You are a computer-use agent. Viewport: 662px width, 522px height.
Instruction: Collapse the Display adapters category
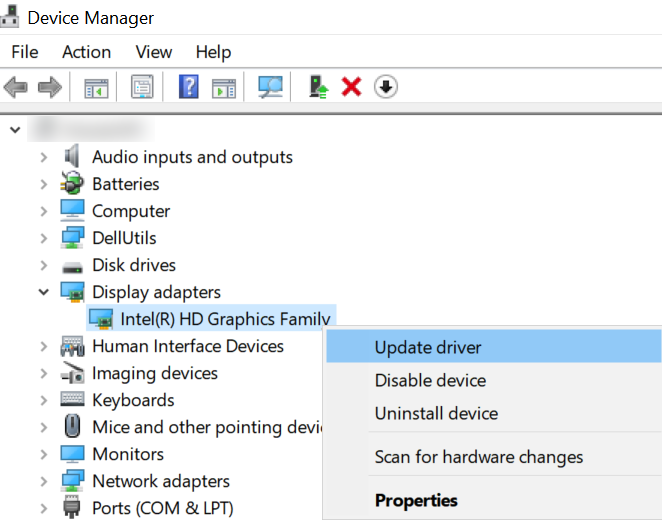(x=43, y=292)
